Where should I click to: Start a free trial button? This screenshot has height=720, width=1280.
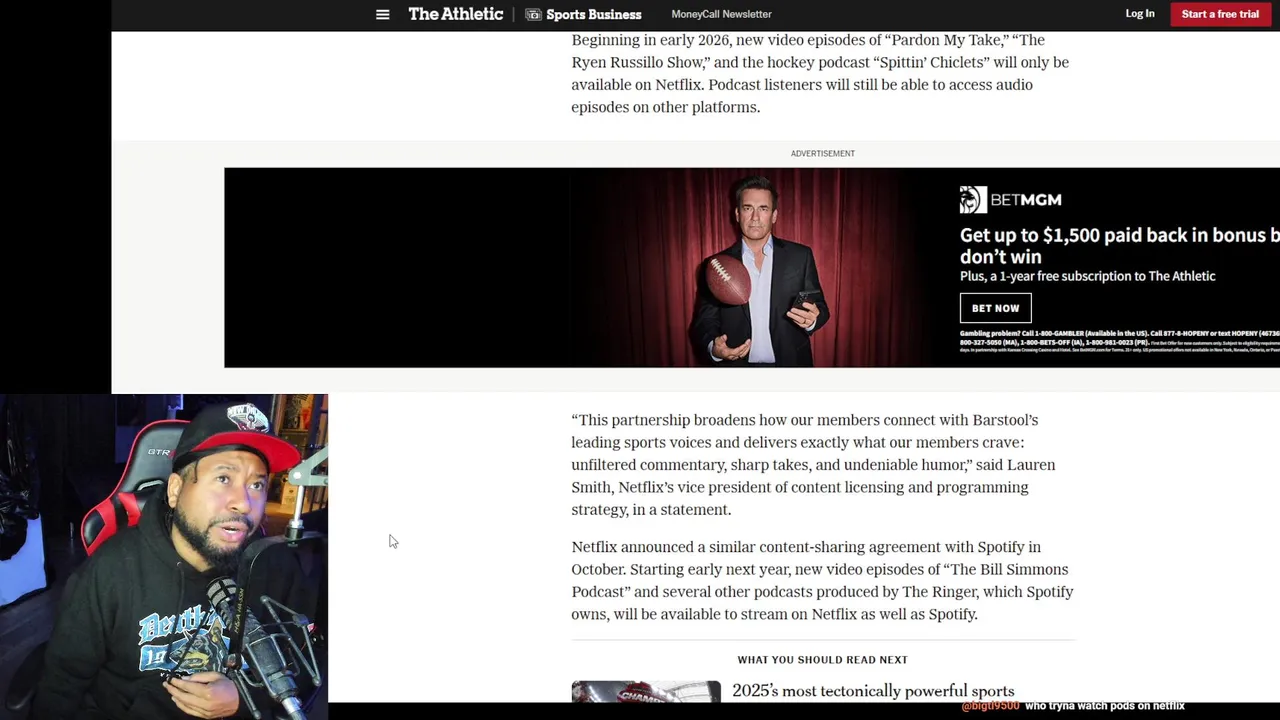(x=1220, y=14)
